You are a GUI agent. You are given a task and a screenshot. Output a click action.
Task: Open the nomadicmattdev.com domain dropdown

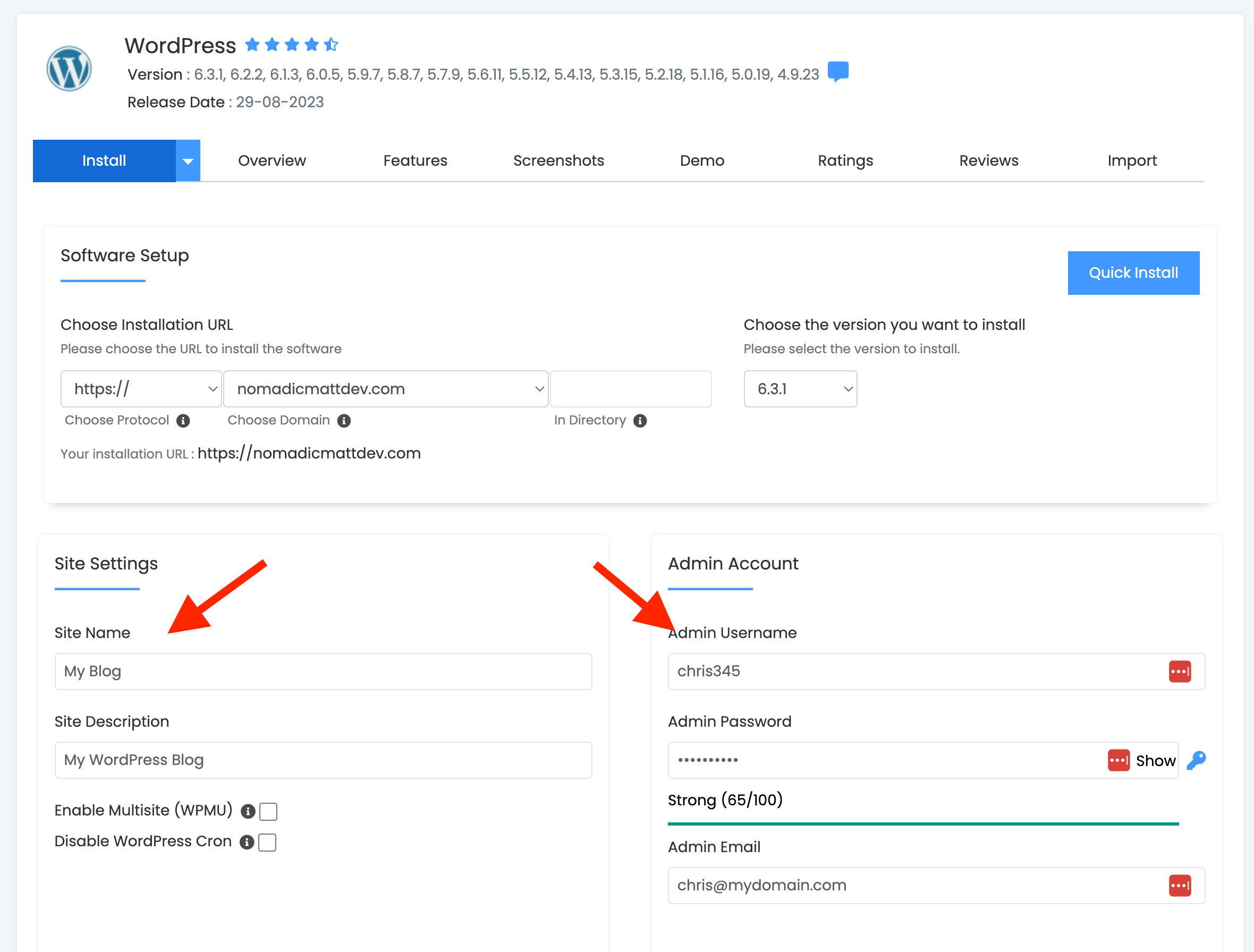[385, 389]
